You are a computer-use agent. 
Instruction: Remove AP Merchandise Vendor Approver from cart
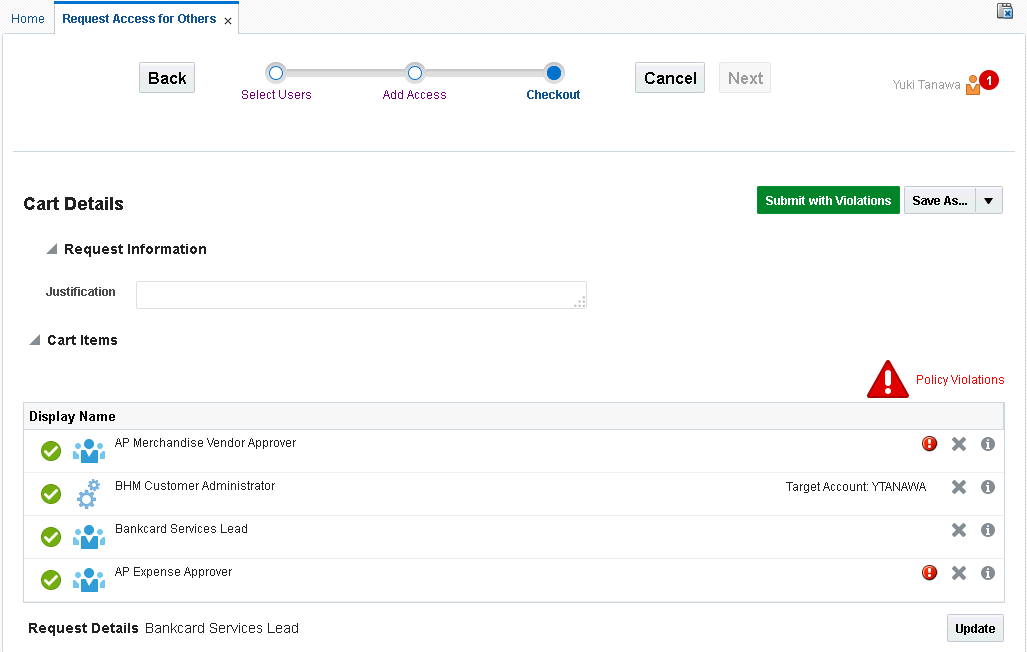959,444
